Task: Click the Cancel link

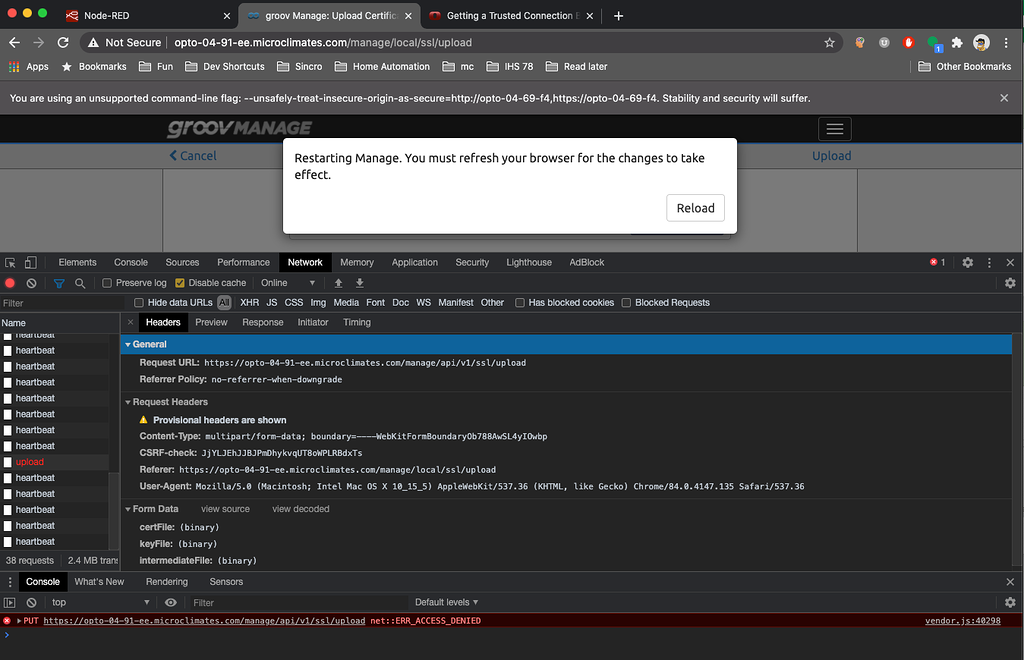Action: (x=193, y=155)
